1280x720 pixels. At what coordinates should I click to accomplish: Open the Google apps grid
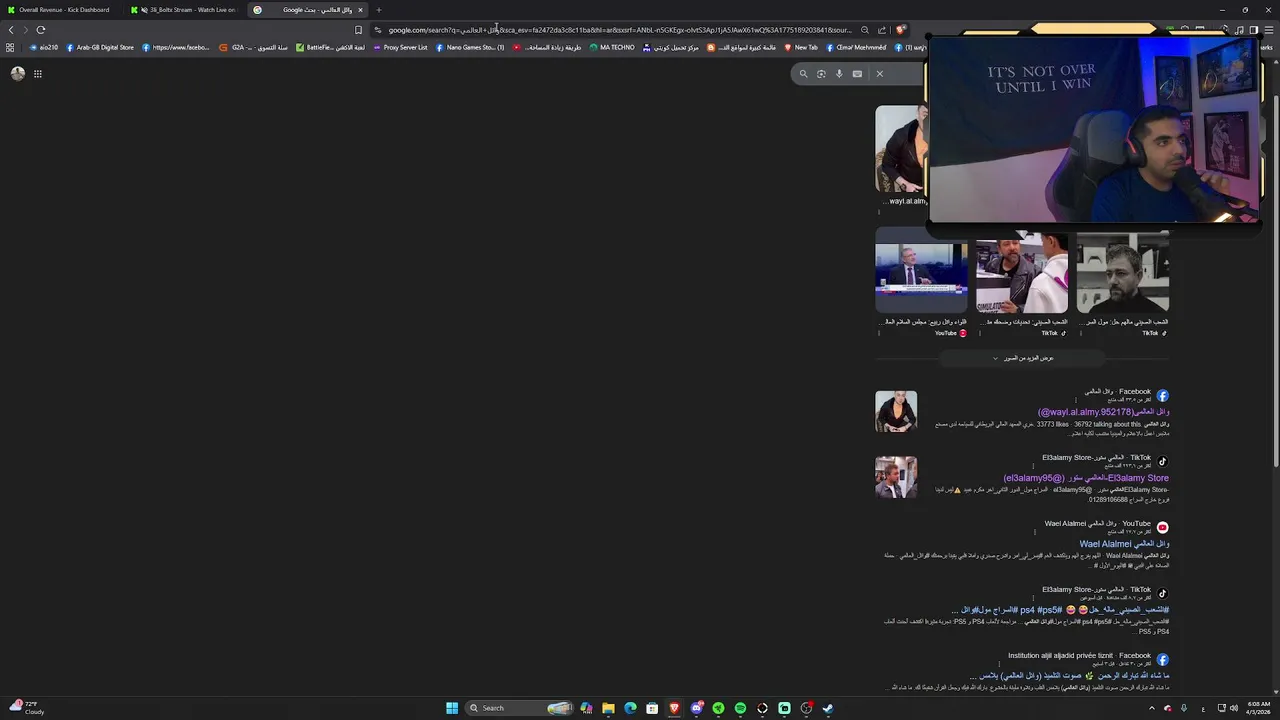click(38, 73)
